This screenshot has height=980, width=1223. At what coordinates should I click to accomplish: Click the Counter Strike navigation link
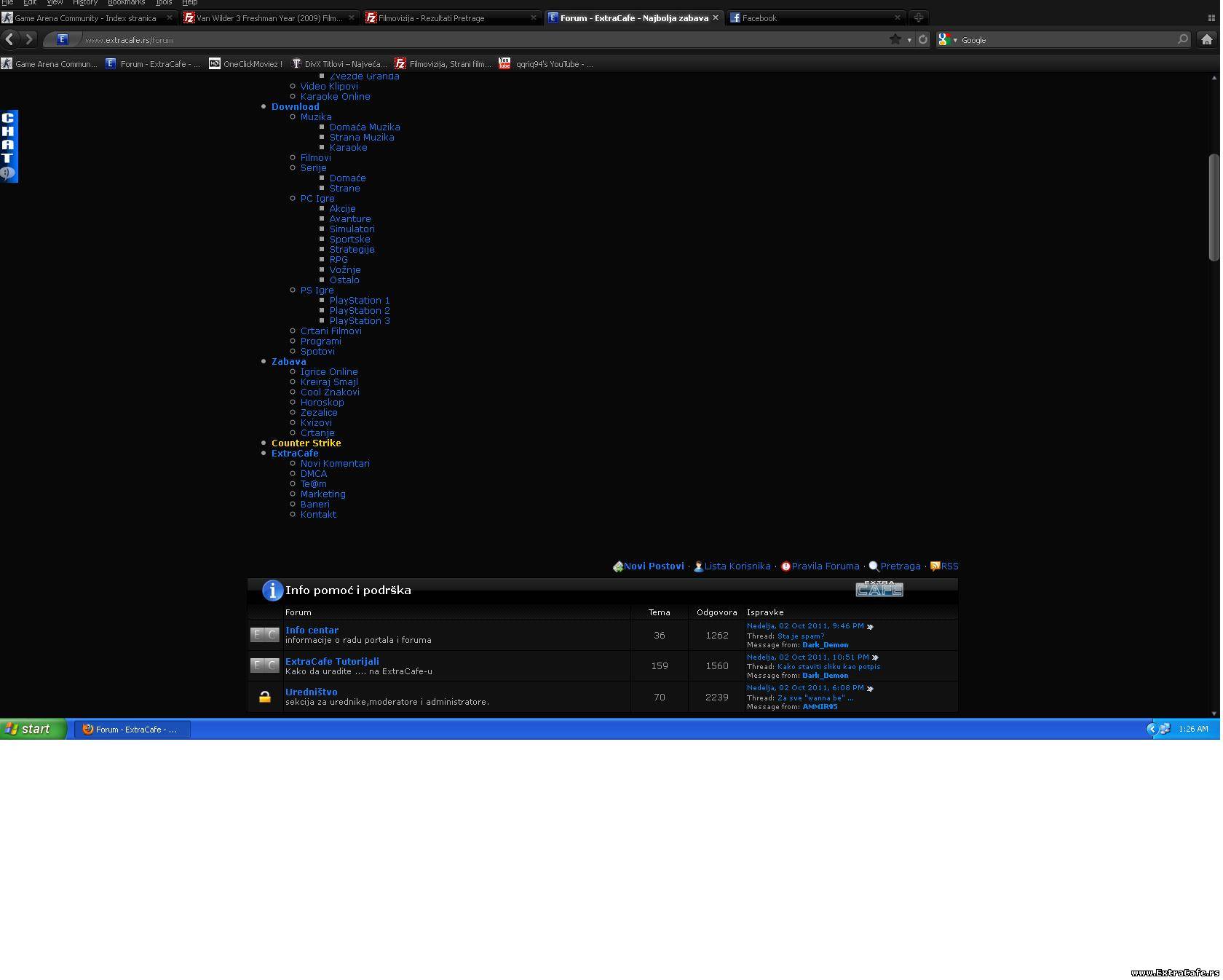pos(306,443)
